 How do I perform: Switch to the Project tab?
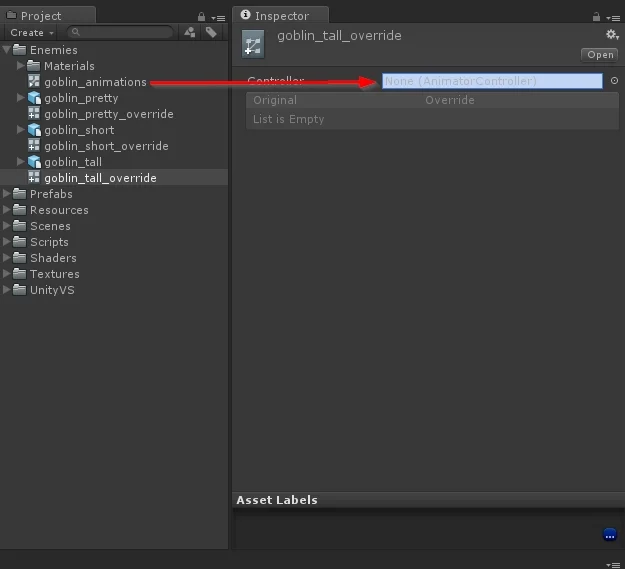[48, 16]
